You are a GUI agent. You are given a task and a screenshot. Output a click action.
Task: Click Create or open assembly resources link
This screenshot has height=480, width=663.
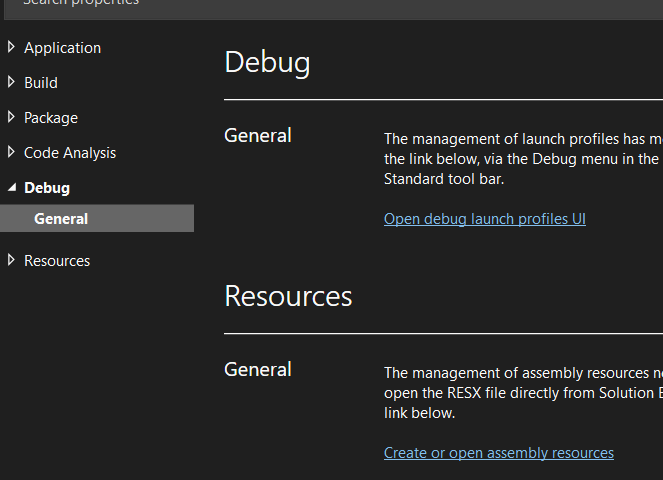point(499,453)
